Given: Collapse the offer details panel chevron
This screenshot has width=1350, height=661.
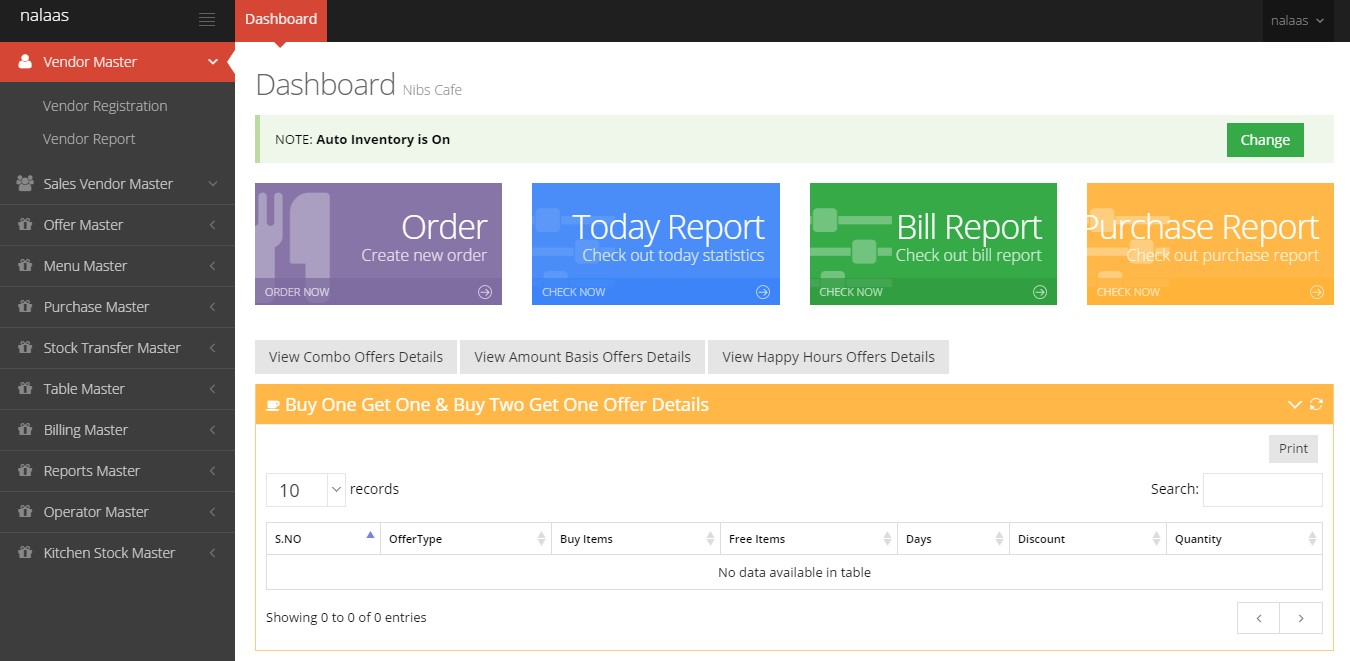Looking at the screenshot, I should pos(1294,404).
